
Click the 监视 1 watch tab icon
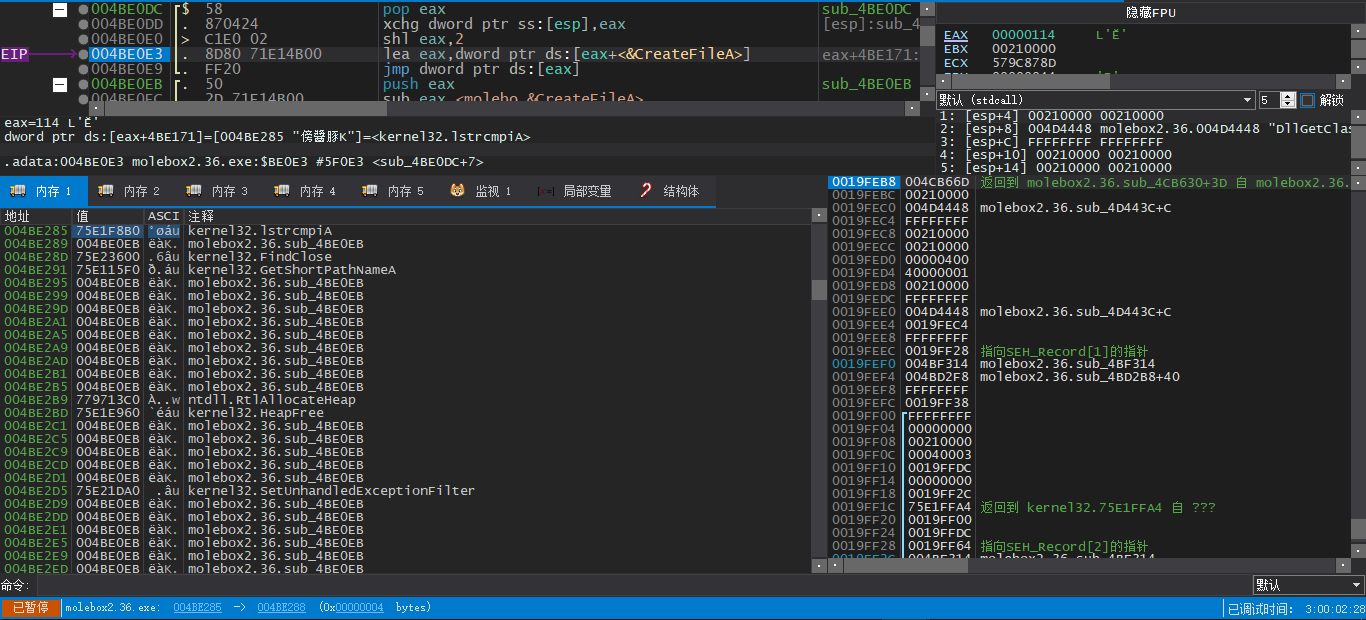pyautogui.click(x=457, y=191)
